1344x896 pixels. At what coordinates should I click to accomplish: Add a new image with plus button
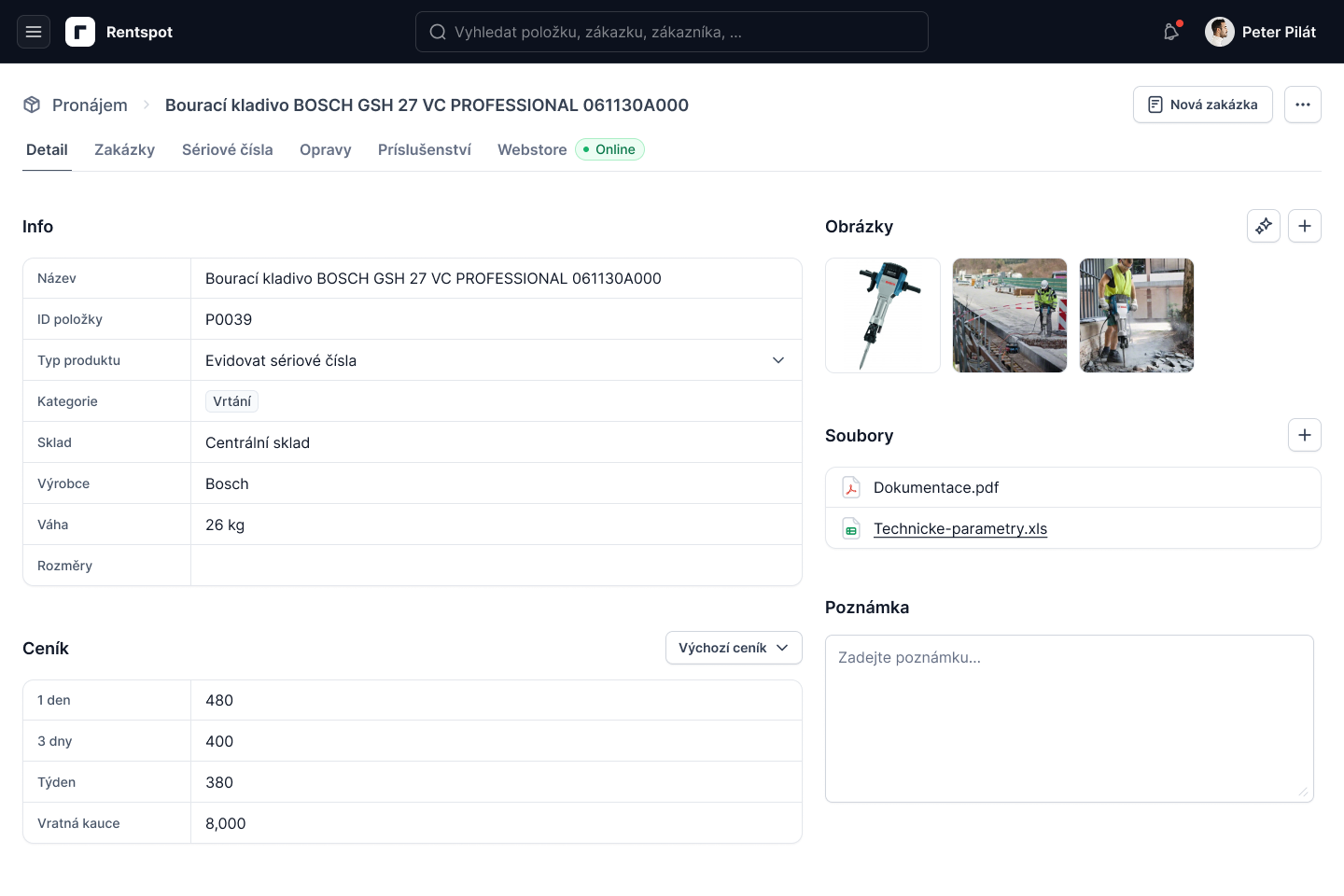(1305, 226)
